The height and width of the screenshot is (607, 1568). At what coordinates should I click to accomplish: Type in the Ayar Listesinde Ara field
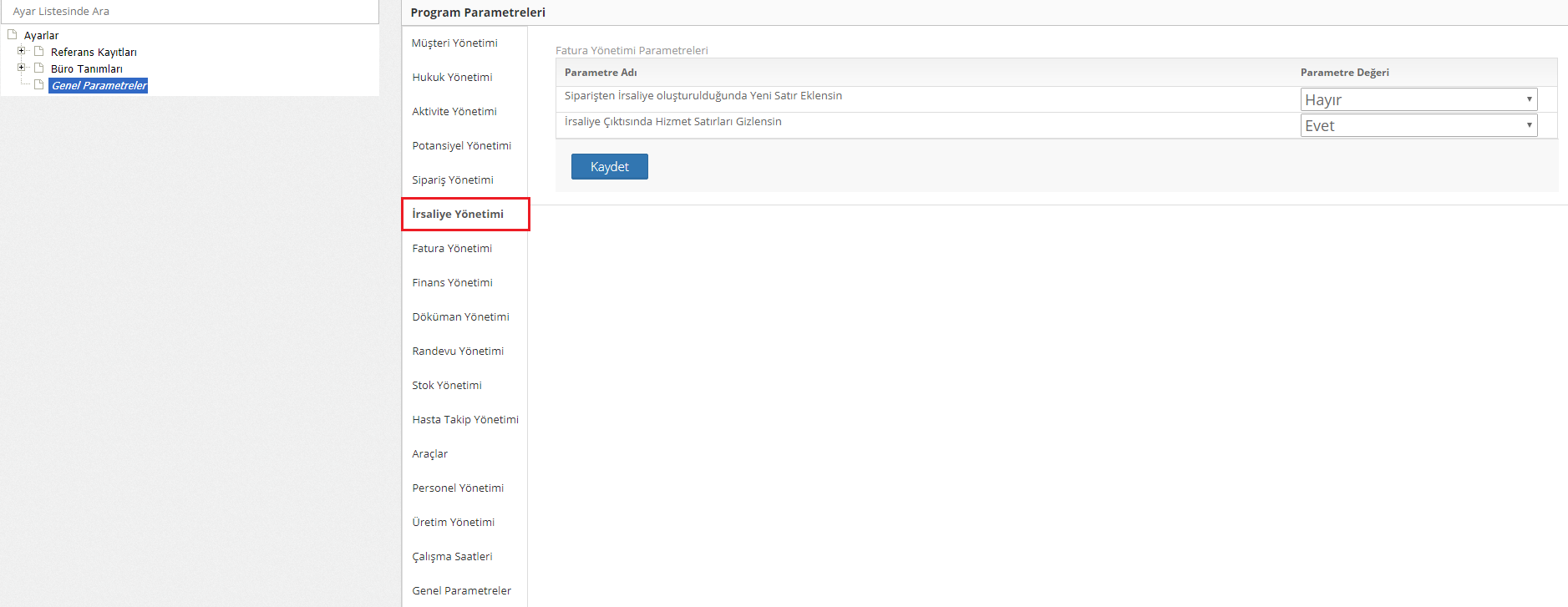pos(190,12)
